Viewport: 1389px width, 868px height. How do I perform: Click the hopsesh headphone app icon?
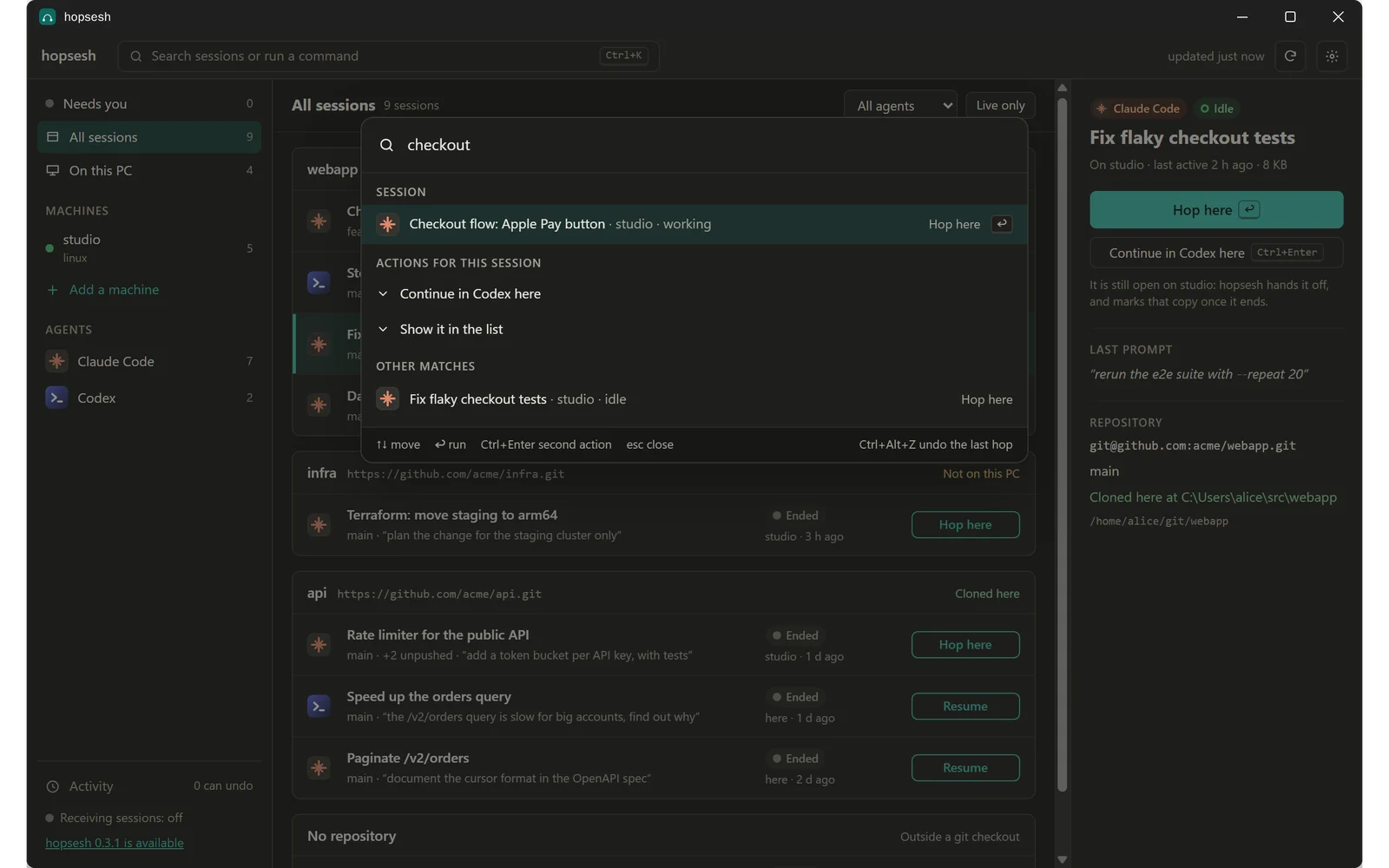pyautogui.click(x=48, y=17)
